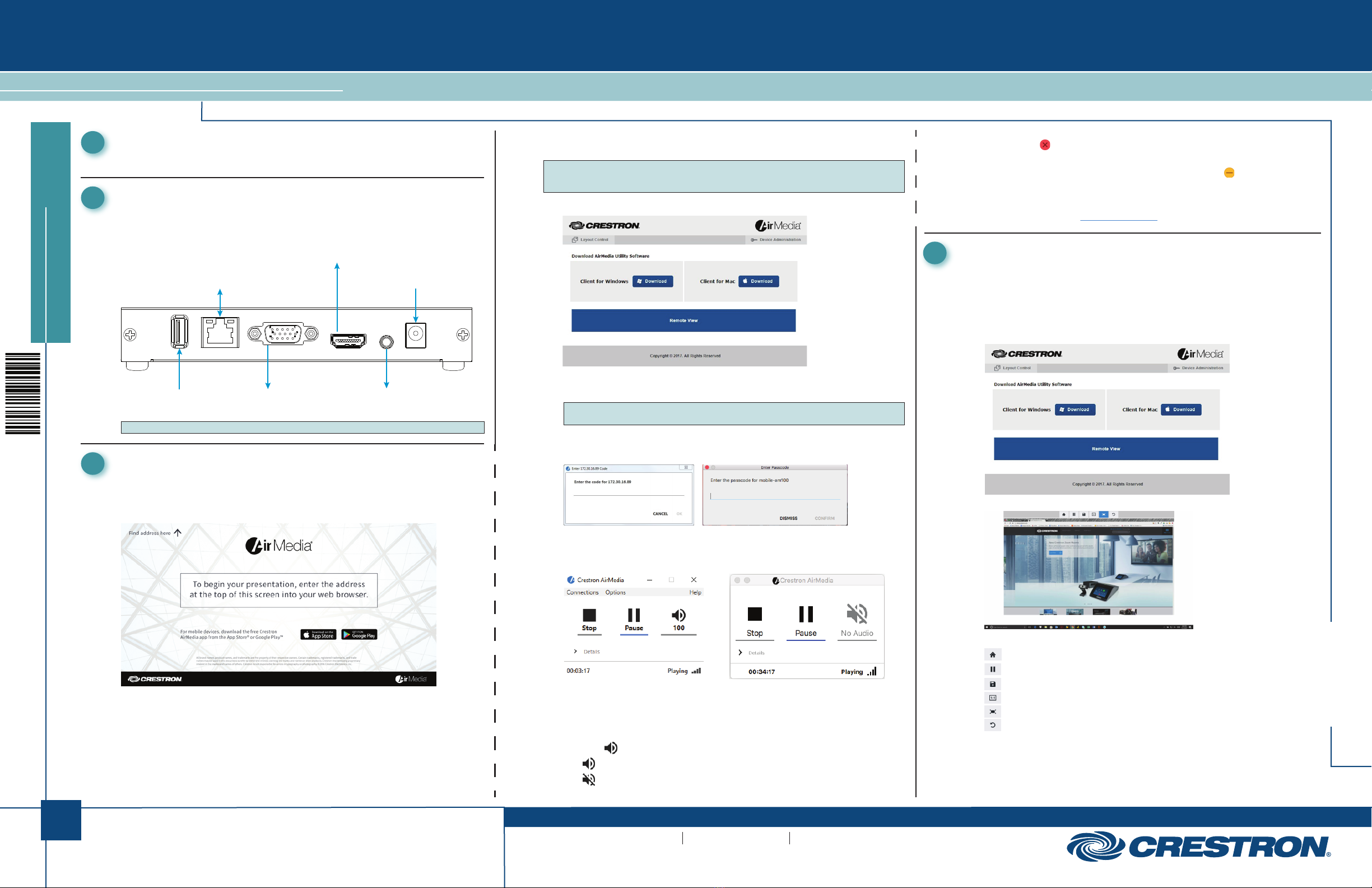Click the Windows client Download button on the middle-column page
Screen dimensions: 1372x888
653,281
